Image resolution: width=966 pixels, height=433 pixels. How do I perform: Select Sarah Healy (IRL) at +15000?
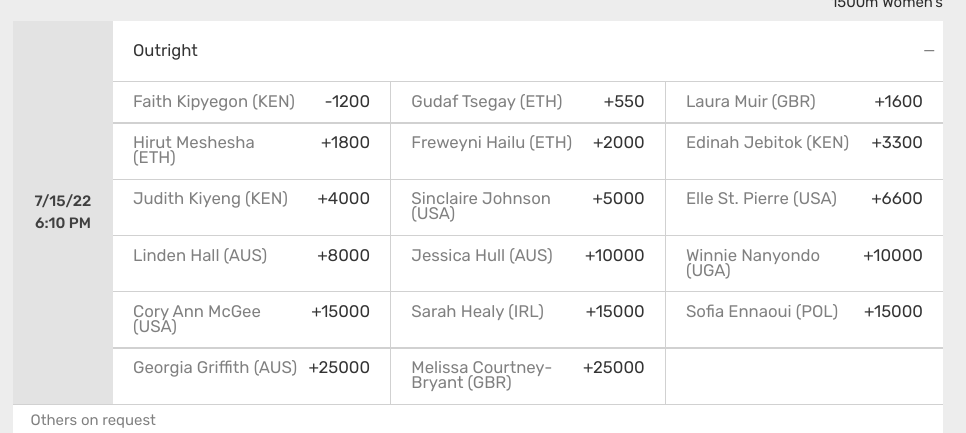pyautogui.click(x=528, y=320)
